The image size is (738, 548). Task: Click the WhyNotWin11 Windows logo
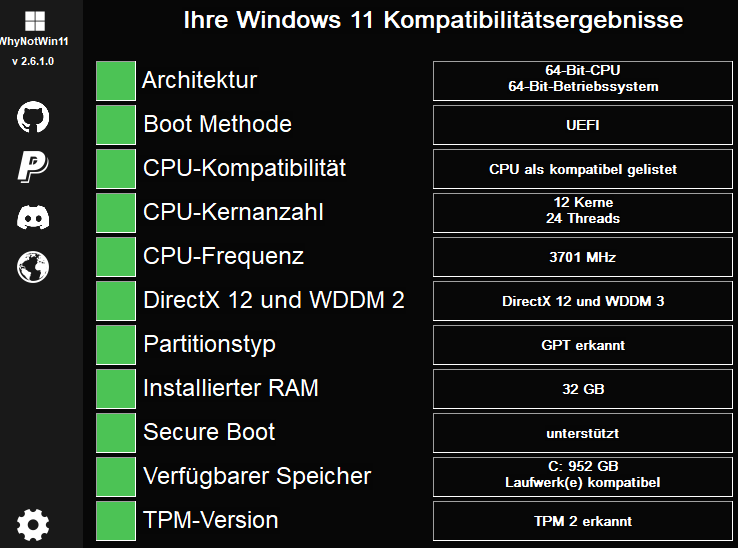point(34,21)
